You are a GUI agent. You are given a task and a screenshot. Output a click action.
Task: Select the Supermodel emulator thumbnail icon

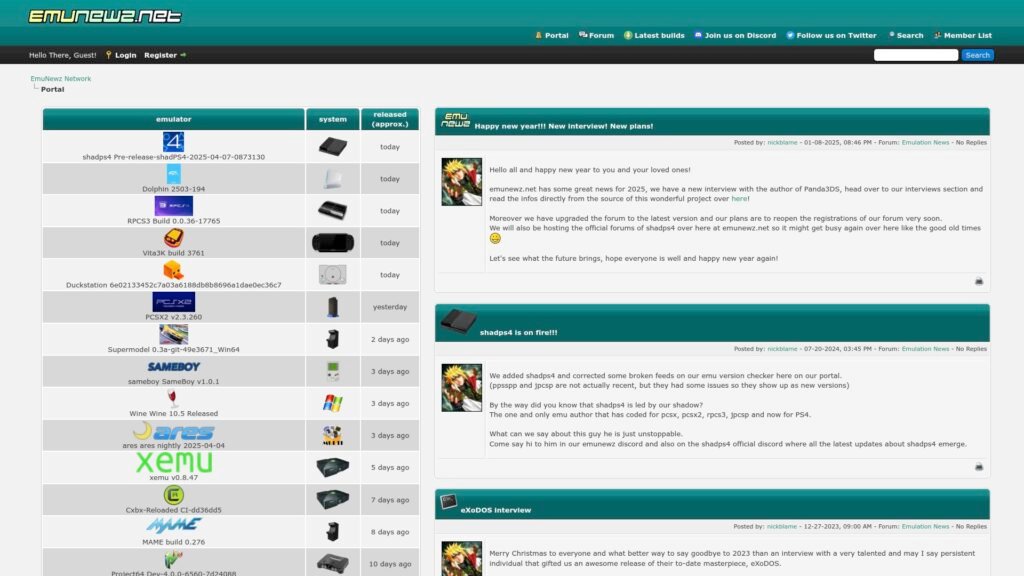tap(173, 334)
